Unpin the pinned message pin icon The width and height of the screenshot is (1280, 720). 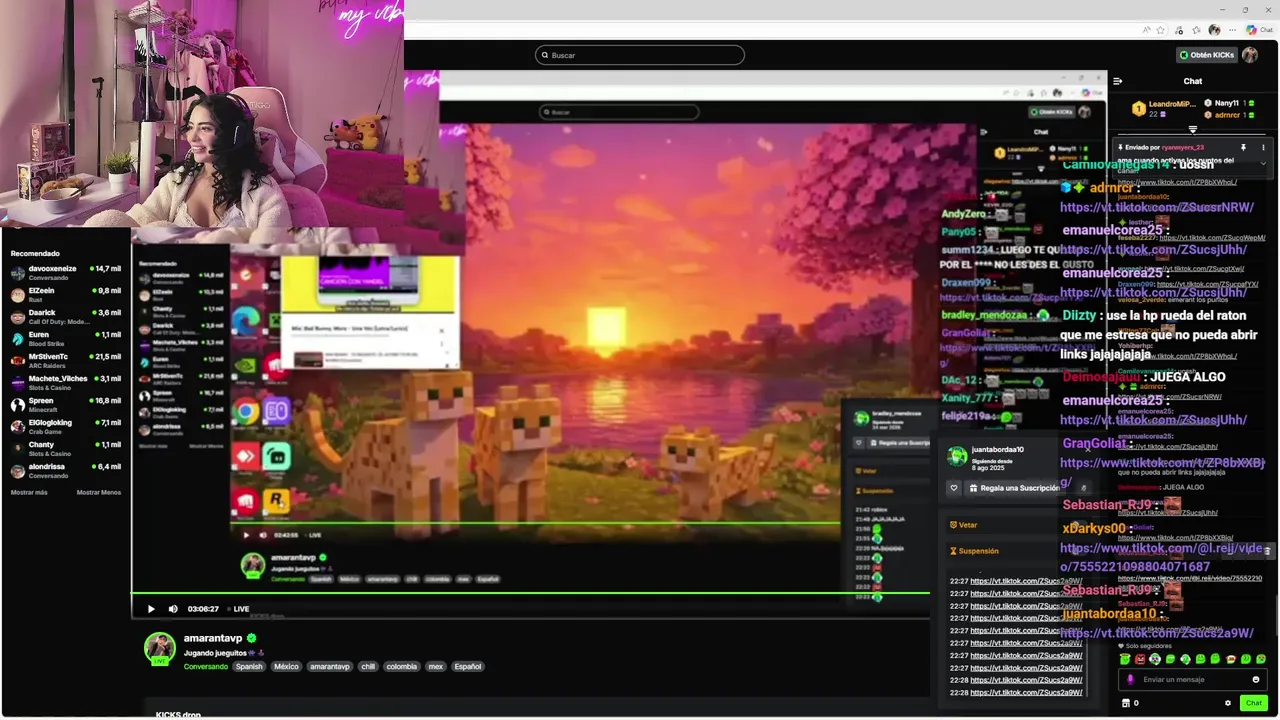1243,147
